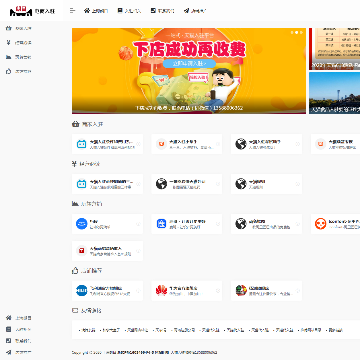
Task: Open the book icon item in top navigation
Action: [129, 11]
